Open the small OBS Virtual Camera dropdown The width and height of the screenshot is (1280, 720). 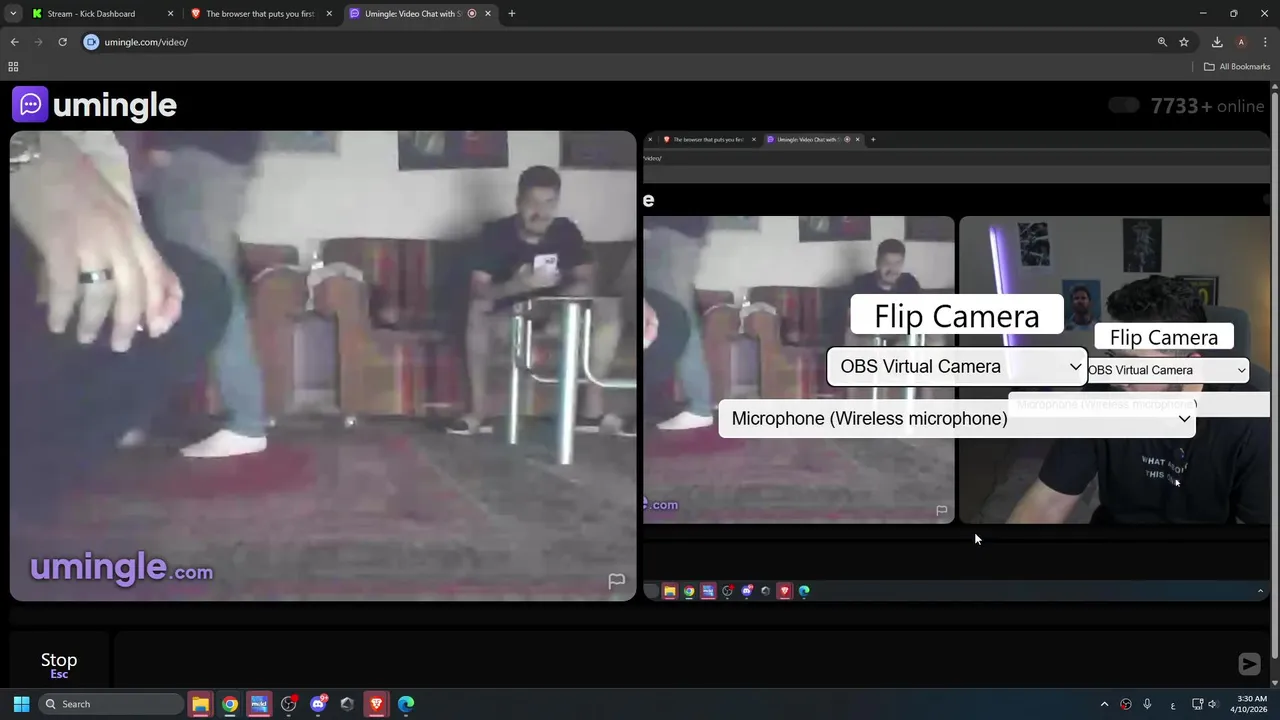(x=1168, y=370)
